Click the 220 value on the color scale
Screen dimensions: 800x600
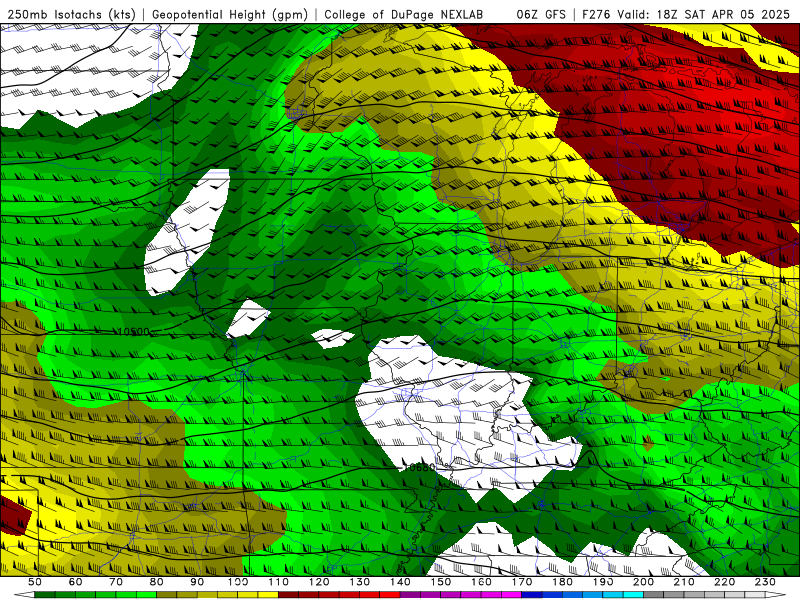point(724,582)
